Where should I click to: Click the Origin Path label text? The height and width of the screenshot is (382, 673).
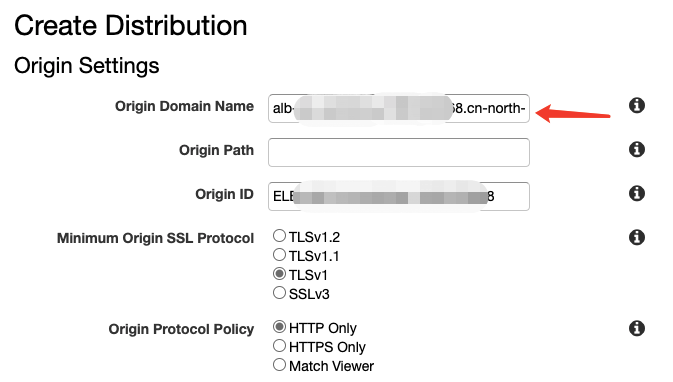coord(216,150)
